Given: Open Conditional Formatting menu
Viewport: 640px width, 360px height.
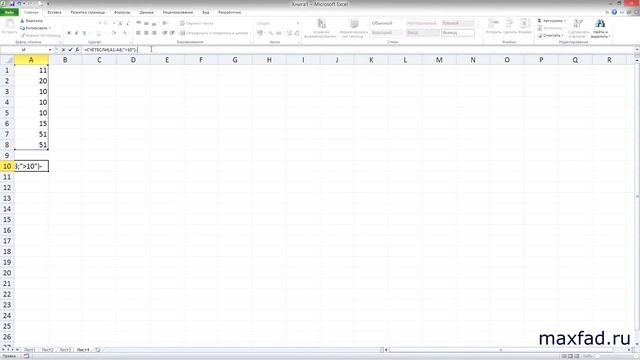Looking at the screenshot, I should coord(321,29).
